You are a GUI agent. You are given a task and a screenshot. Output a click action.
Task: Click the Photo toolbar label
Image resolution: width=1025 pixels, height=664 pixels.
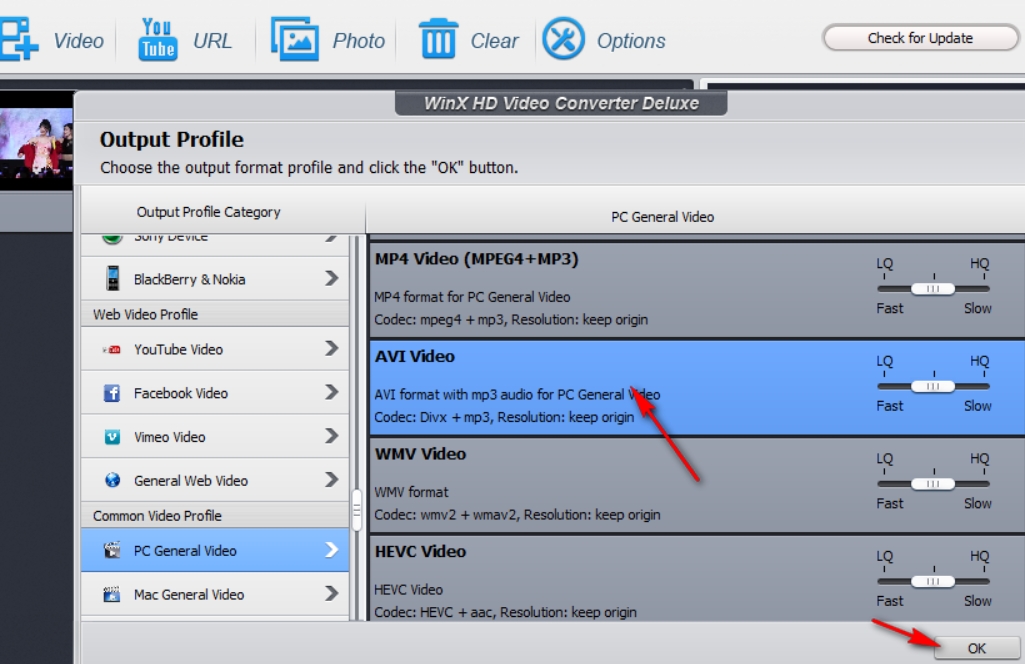coord(359,41)
